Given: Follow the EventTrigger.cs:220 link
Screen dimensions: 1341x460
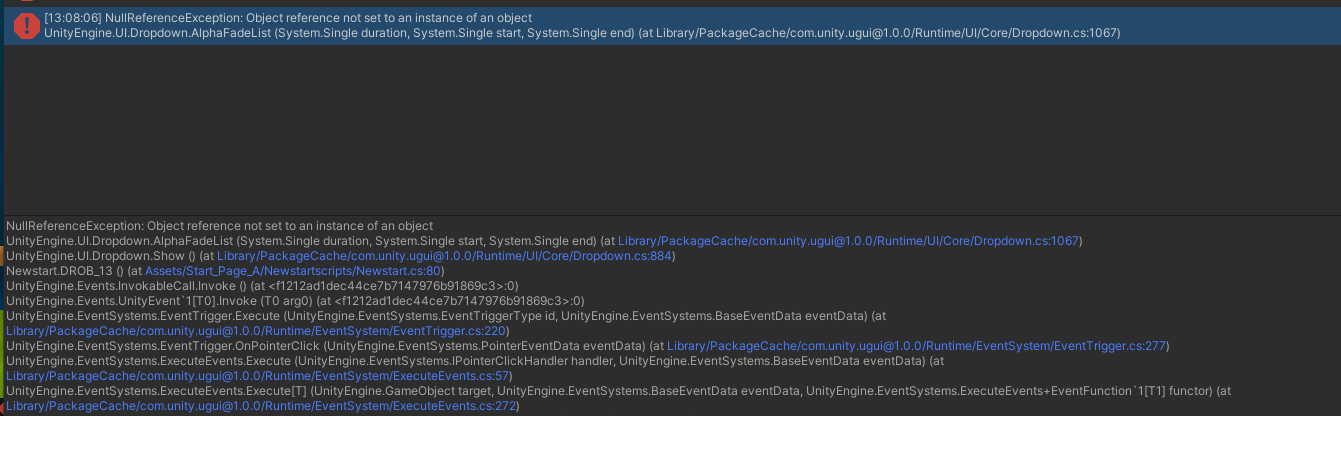Looking at the screenshot, I should 256,331.
